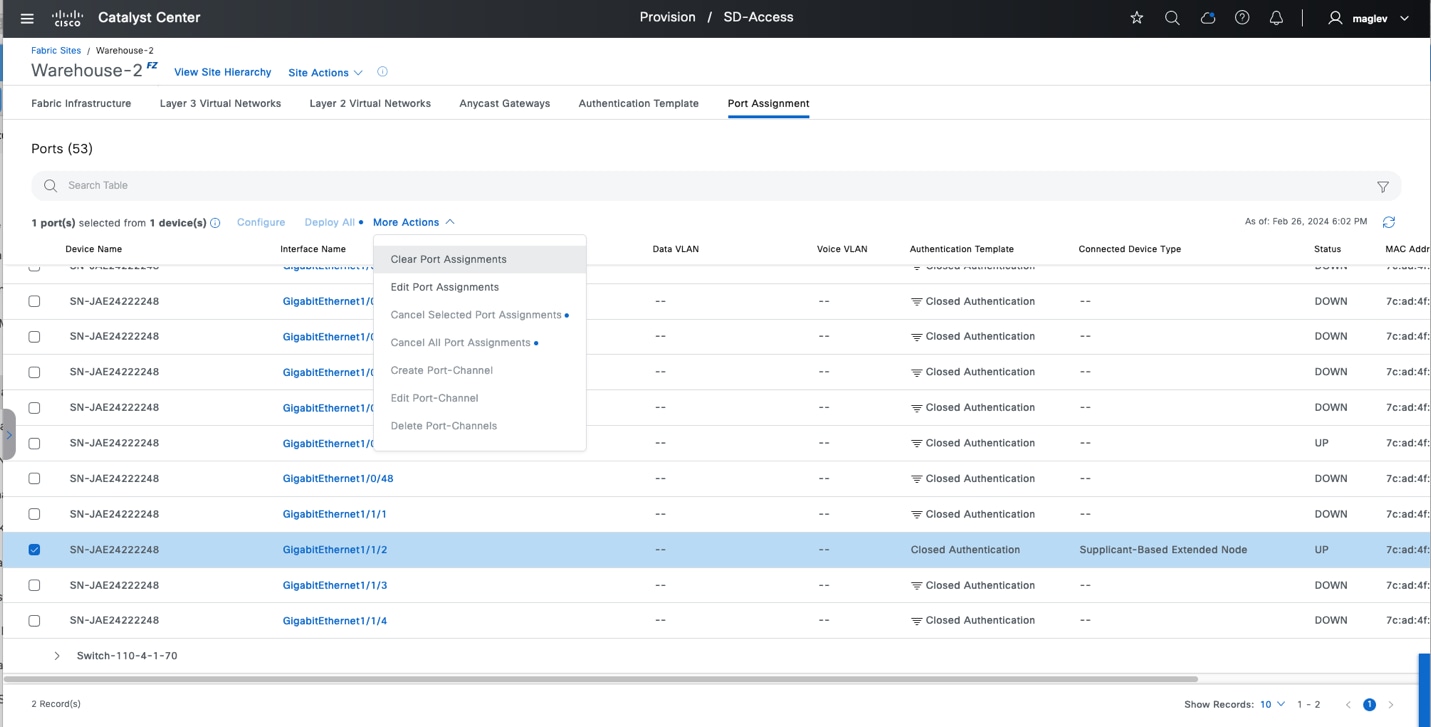Choose Clear Port Assignments from menu
The width and height of the screenshot is (1431, 727).
(448, 259)
